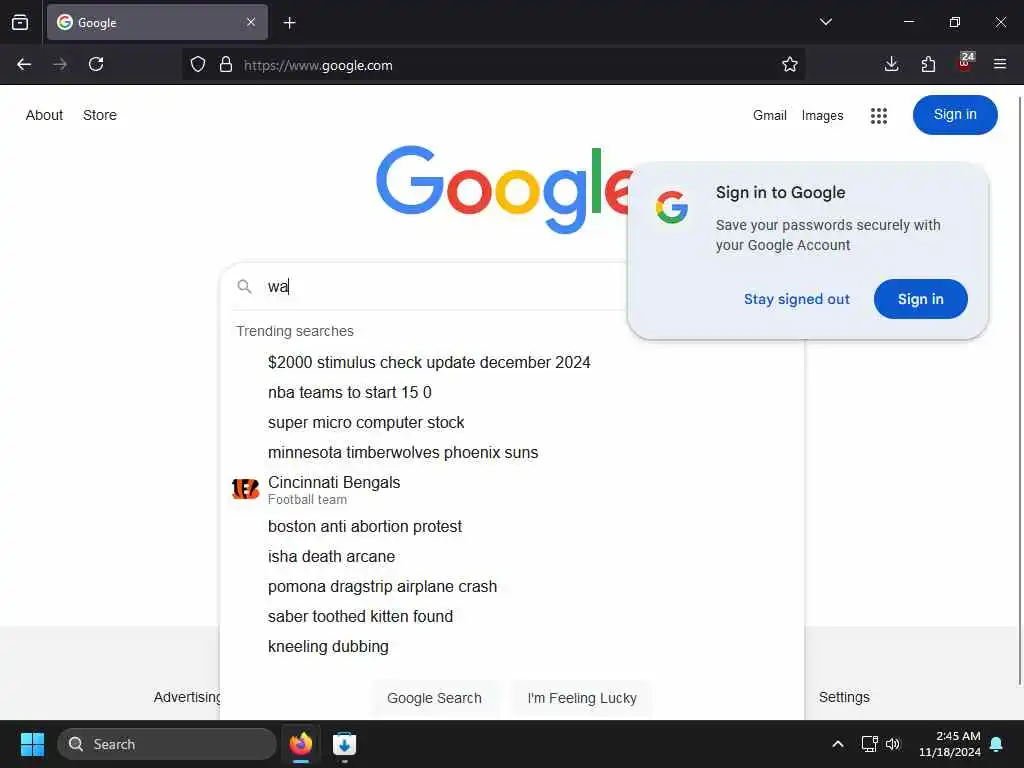Image resolution: width=1024 pixels, height=768 pixels.
Task: Select super micro computer stock suggestion
Action: tap(366, 423)
